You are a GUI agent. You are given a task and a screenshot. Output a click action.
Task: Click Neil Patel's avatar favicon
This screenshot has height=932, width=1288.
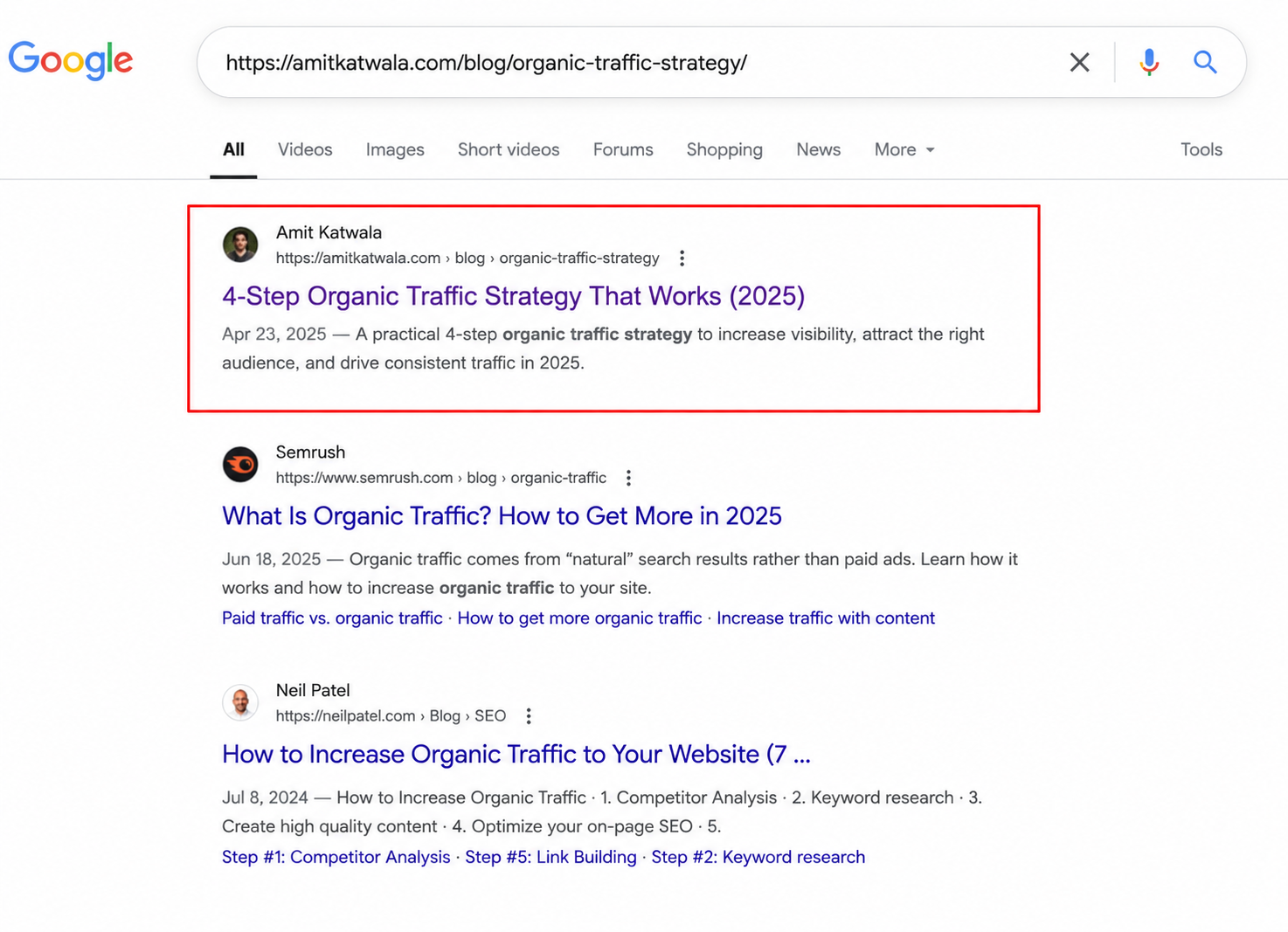[x=240, y=702]
